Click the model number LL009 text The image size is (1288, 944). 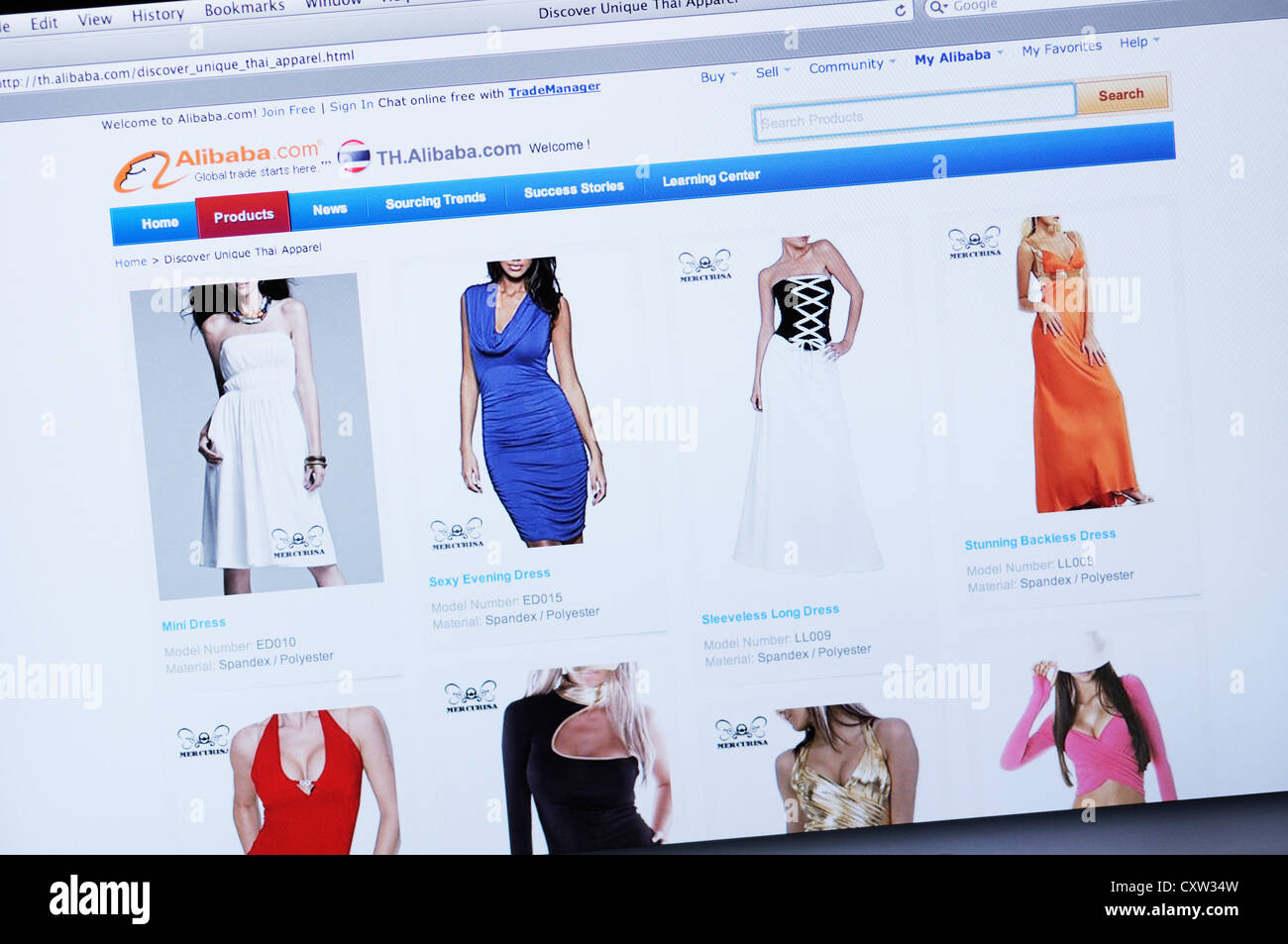point(812,637)
